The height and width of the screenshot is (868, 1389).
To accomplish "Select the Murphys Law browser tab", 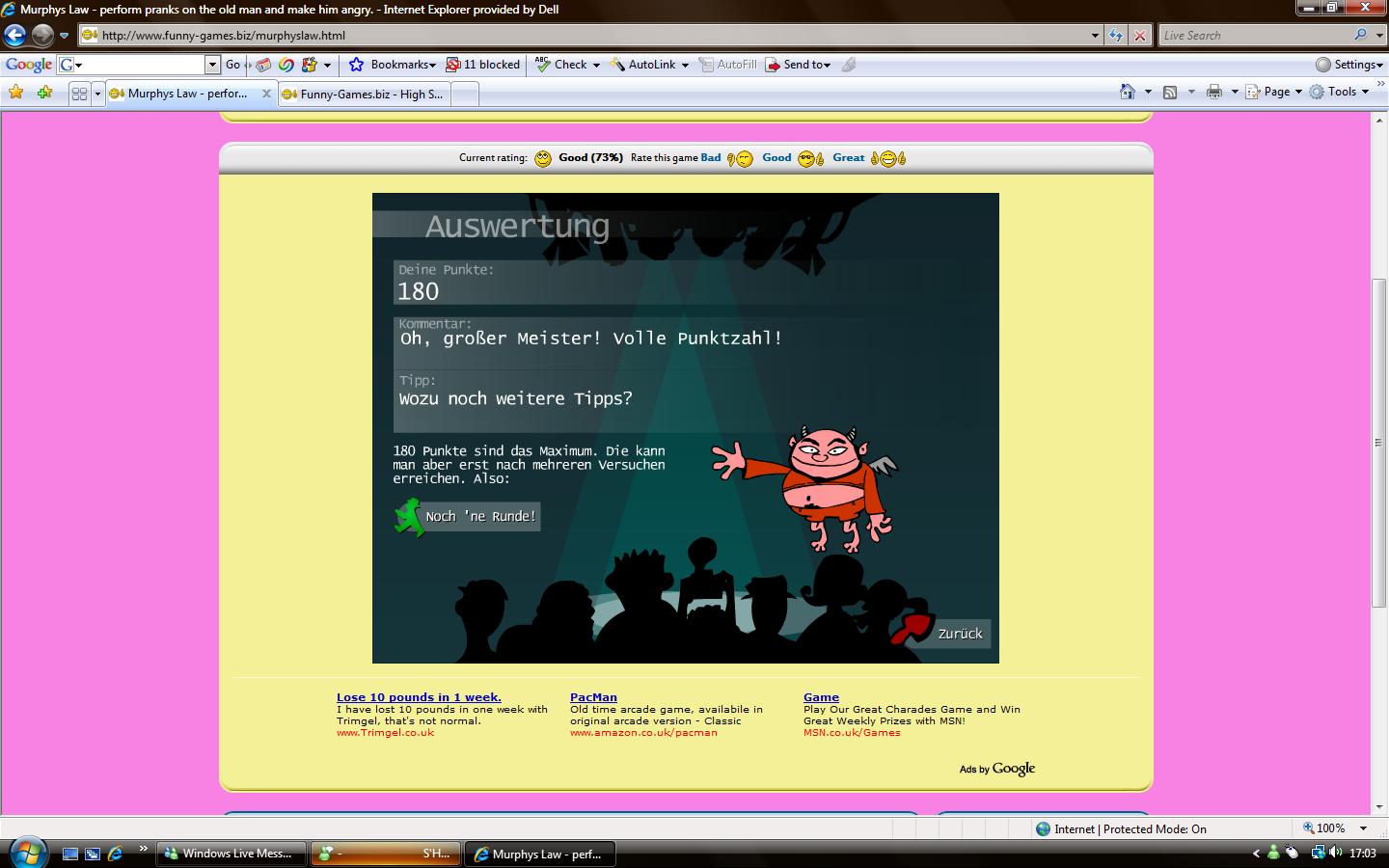I will point(187,94).
